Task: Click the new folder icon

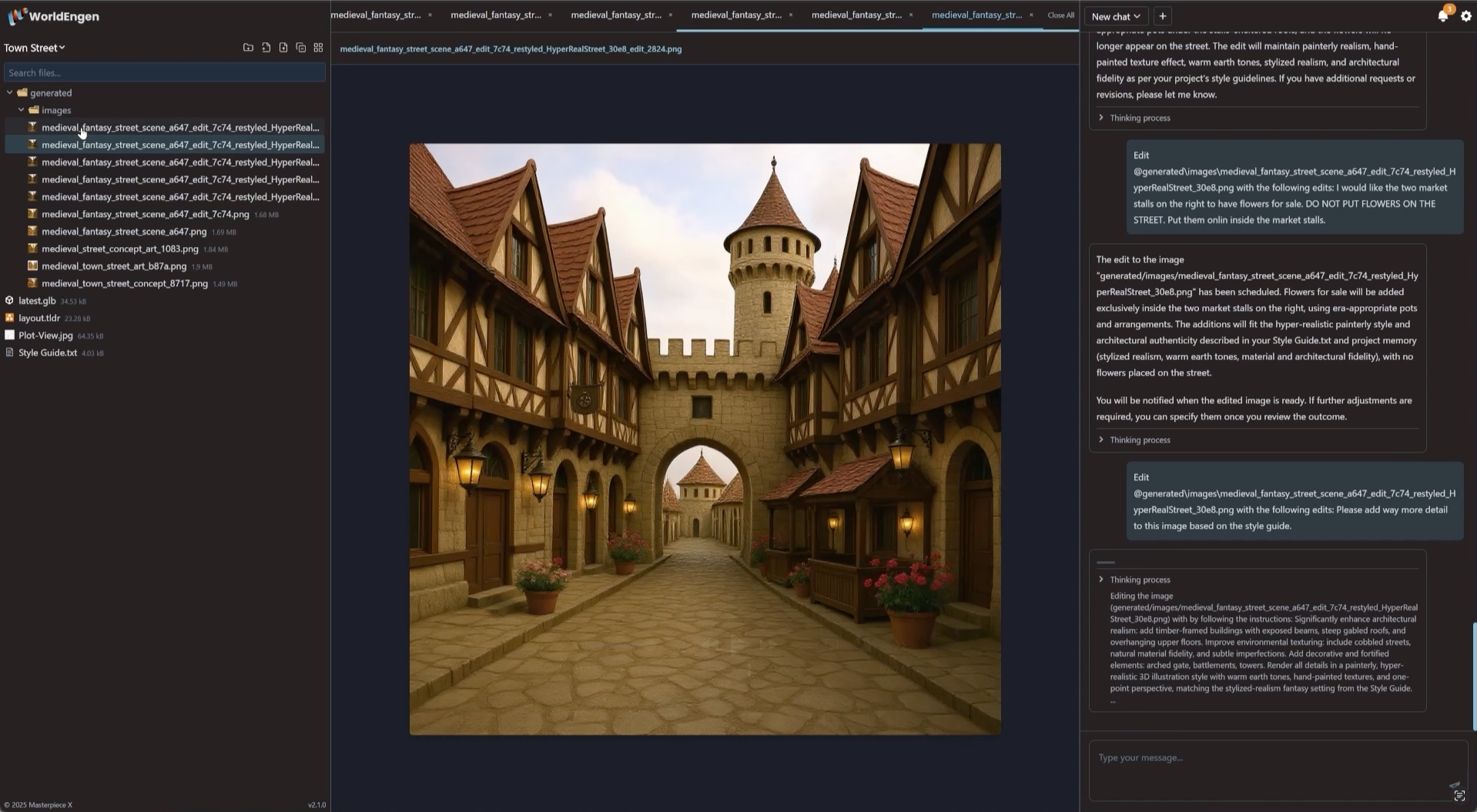Action: (248, 48)
